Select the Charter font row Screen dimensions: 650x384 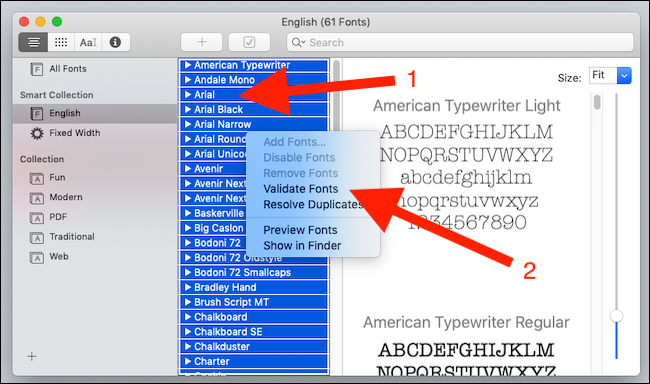254,362
